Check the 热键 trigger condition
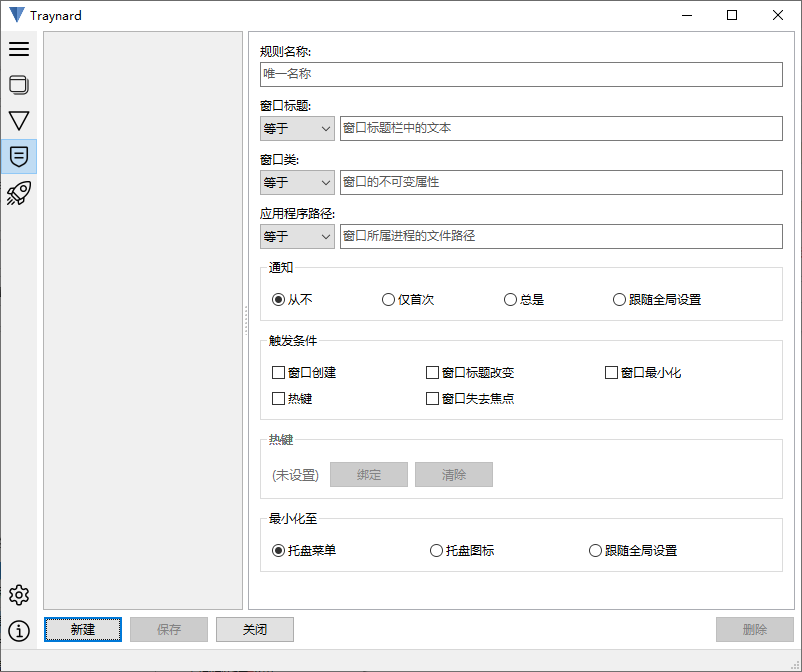This screenshot has width=802, height=672. (x=278, y=398)
